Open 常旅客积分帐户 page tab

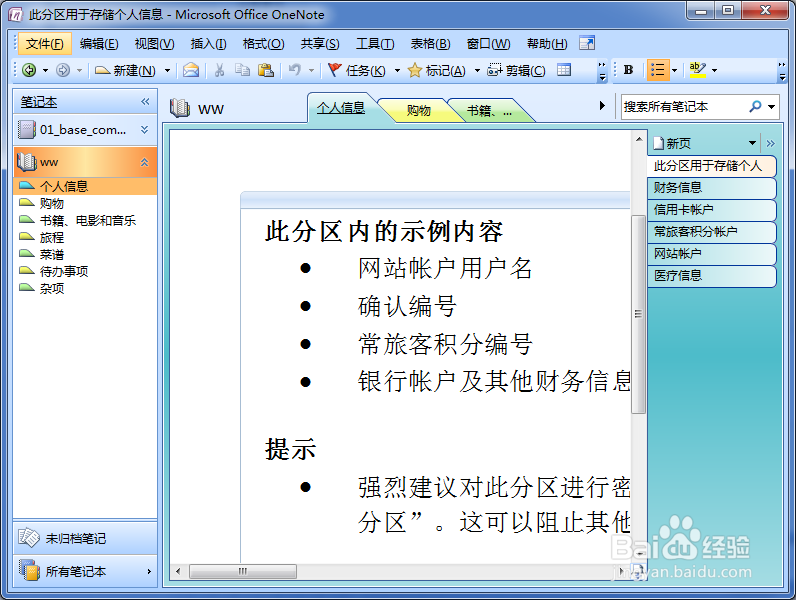click(712, 231)
